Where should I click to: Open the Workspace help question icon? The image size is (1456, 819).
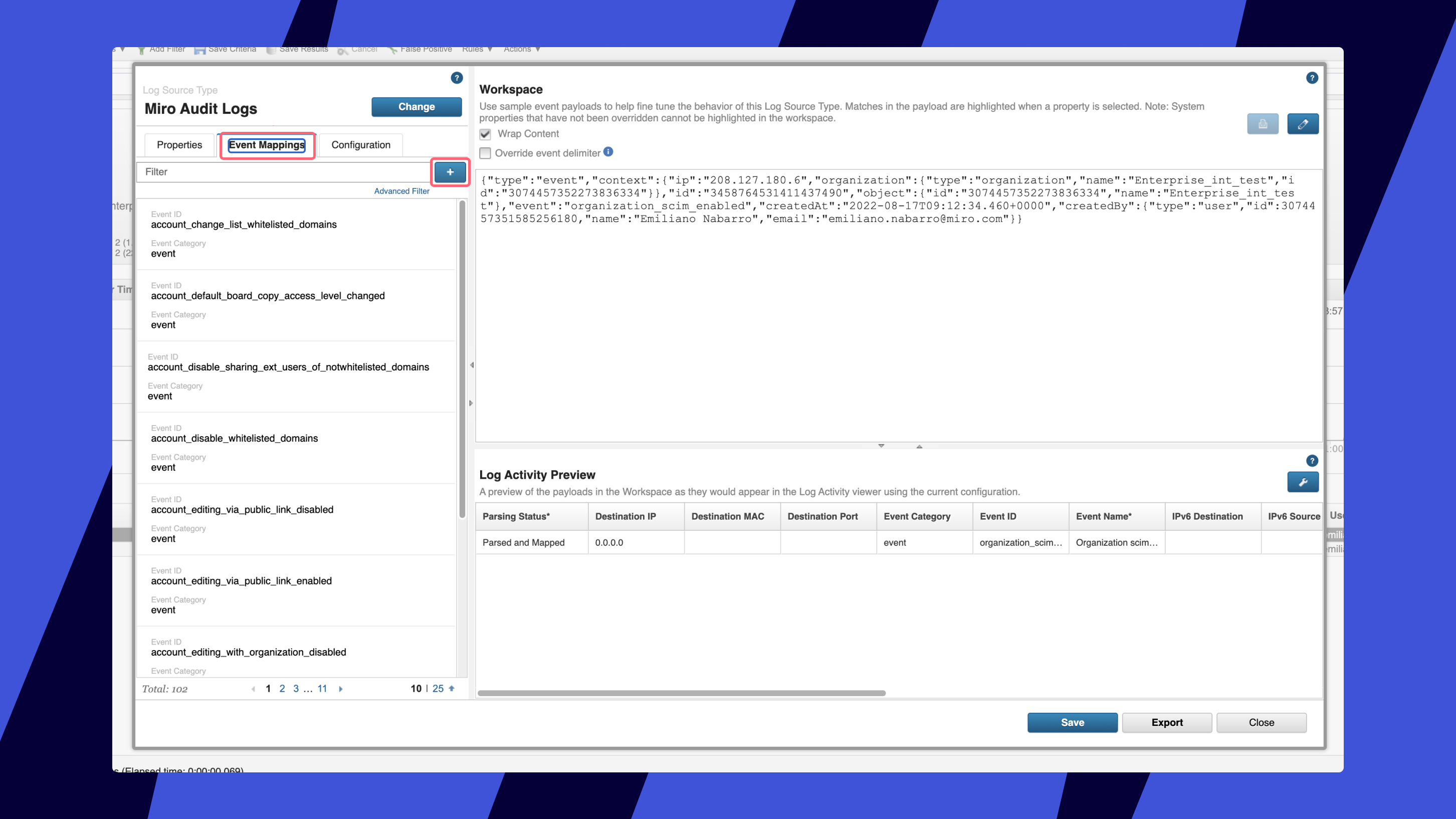pos(1312,78)
